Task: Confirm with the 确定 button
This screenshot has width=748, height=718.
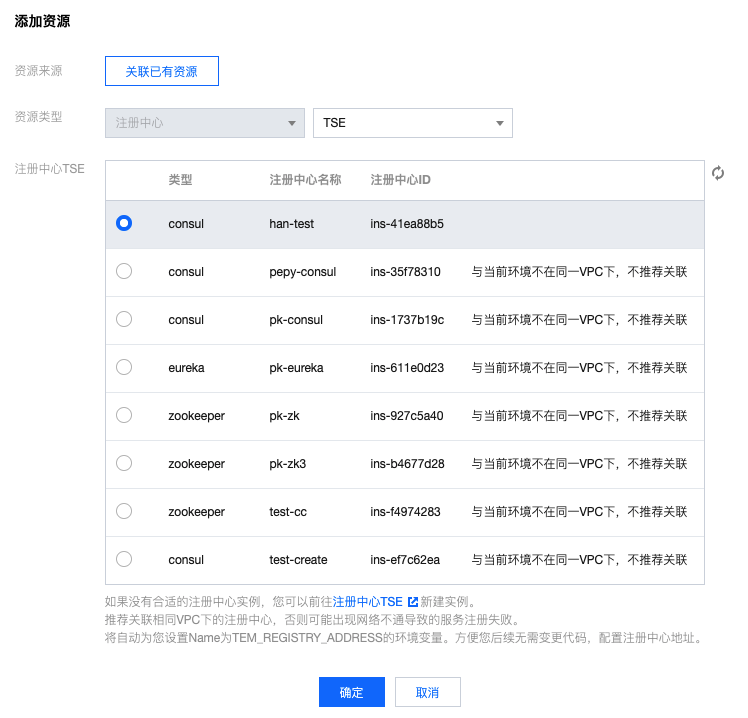Action: [x=352, y=692]
